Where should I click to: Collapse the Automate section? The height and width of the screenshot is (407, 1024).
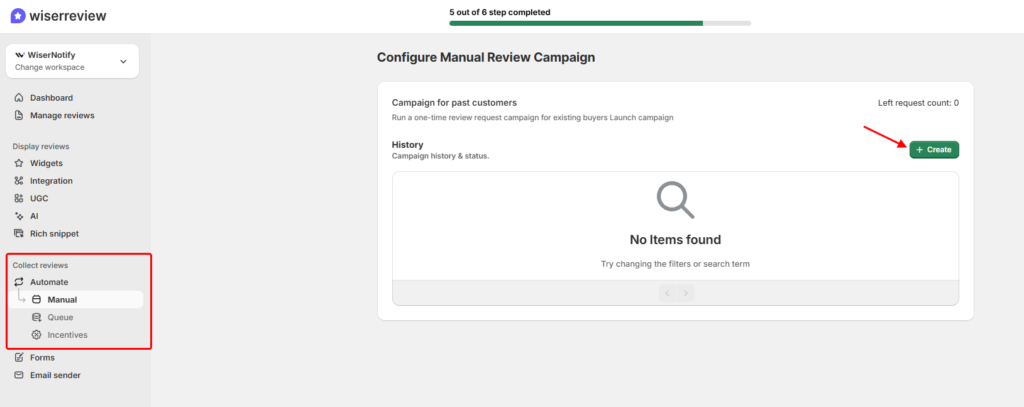49,282
